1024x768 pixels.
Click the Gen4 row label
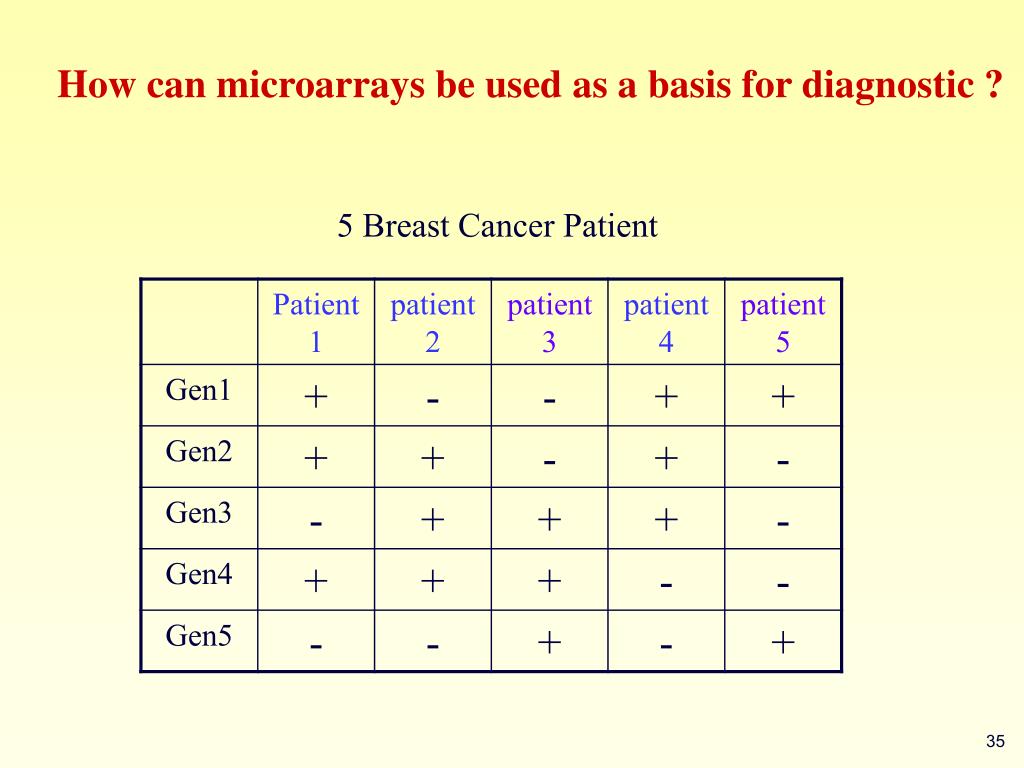tap(199, 575)
